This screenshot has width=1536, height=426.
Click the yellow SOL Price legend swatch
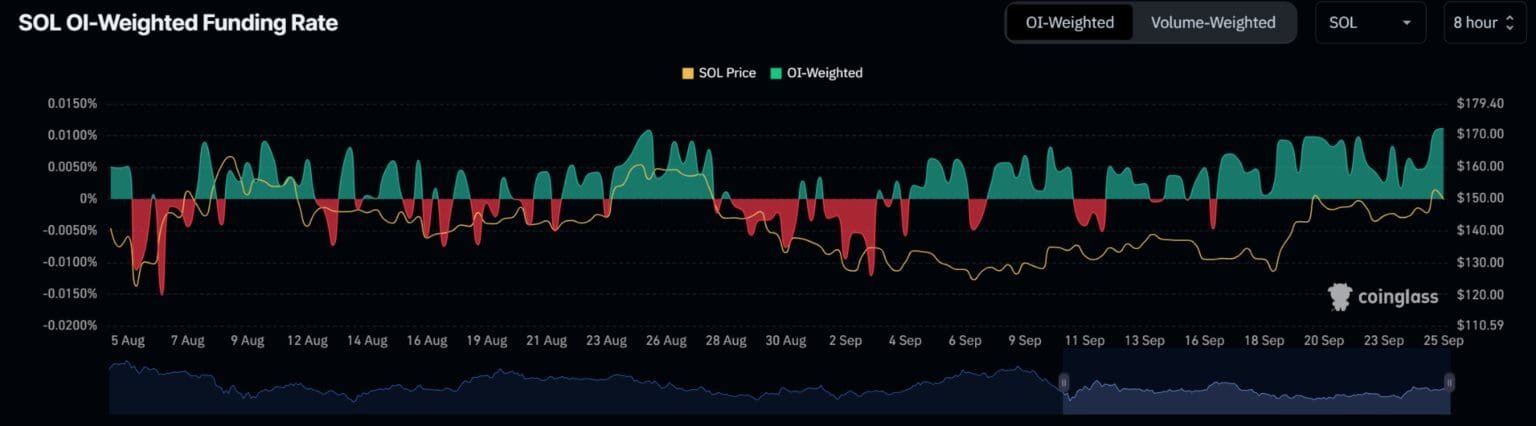[687, 73]
